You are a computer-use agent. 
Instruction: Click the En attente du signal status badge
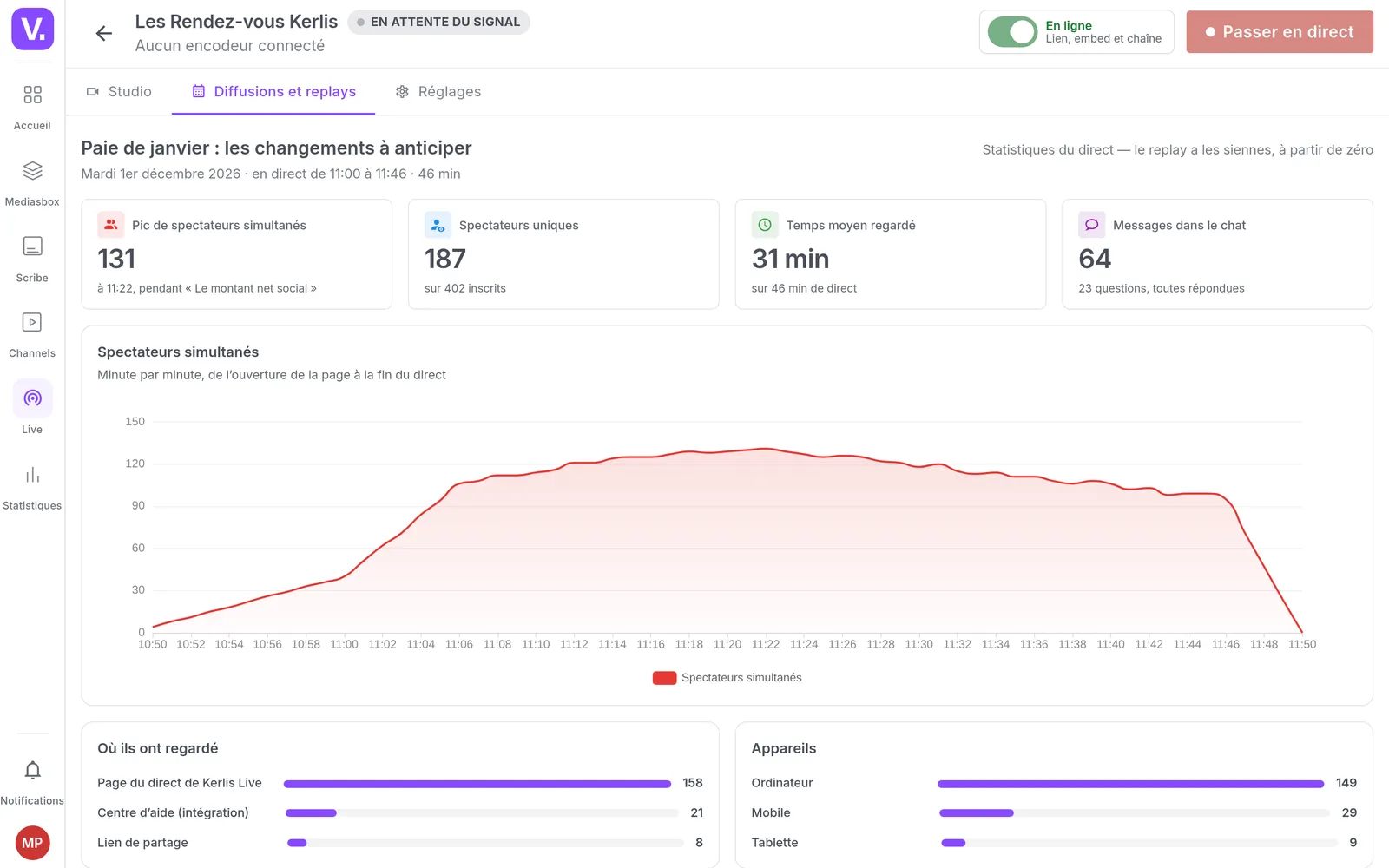(438, 22)
